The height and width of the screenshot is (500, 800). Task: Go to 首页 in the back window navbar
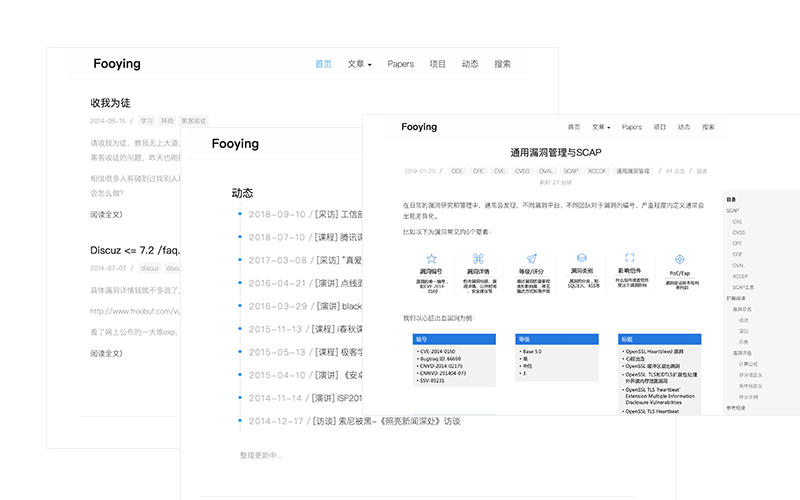(323, 64)
